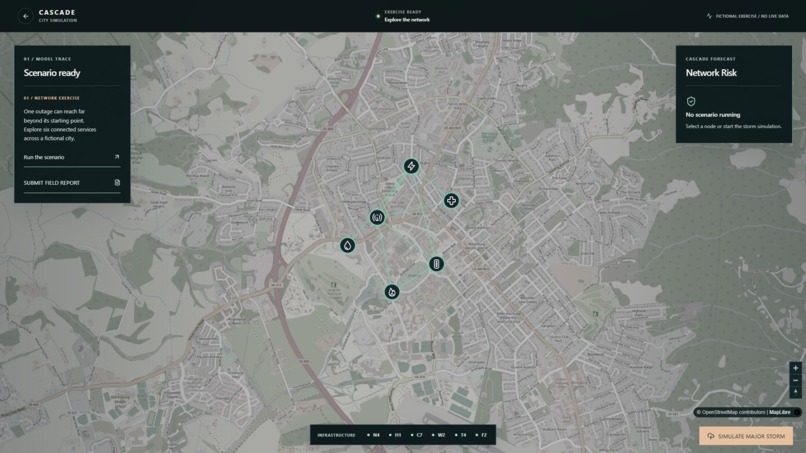The image size is (806, 453).
Task: Click the document icon beside Submit Field Report
Action: click(x=117, y=183)
